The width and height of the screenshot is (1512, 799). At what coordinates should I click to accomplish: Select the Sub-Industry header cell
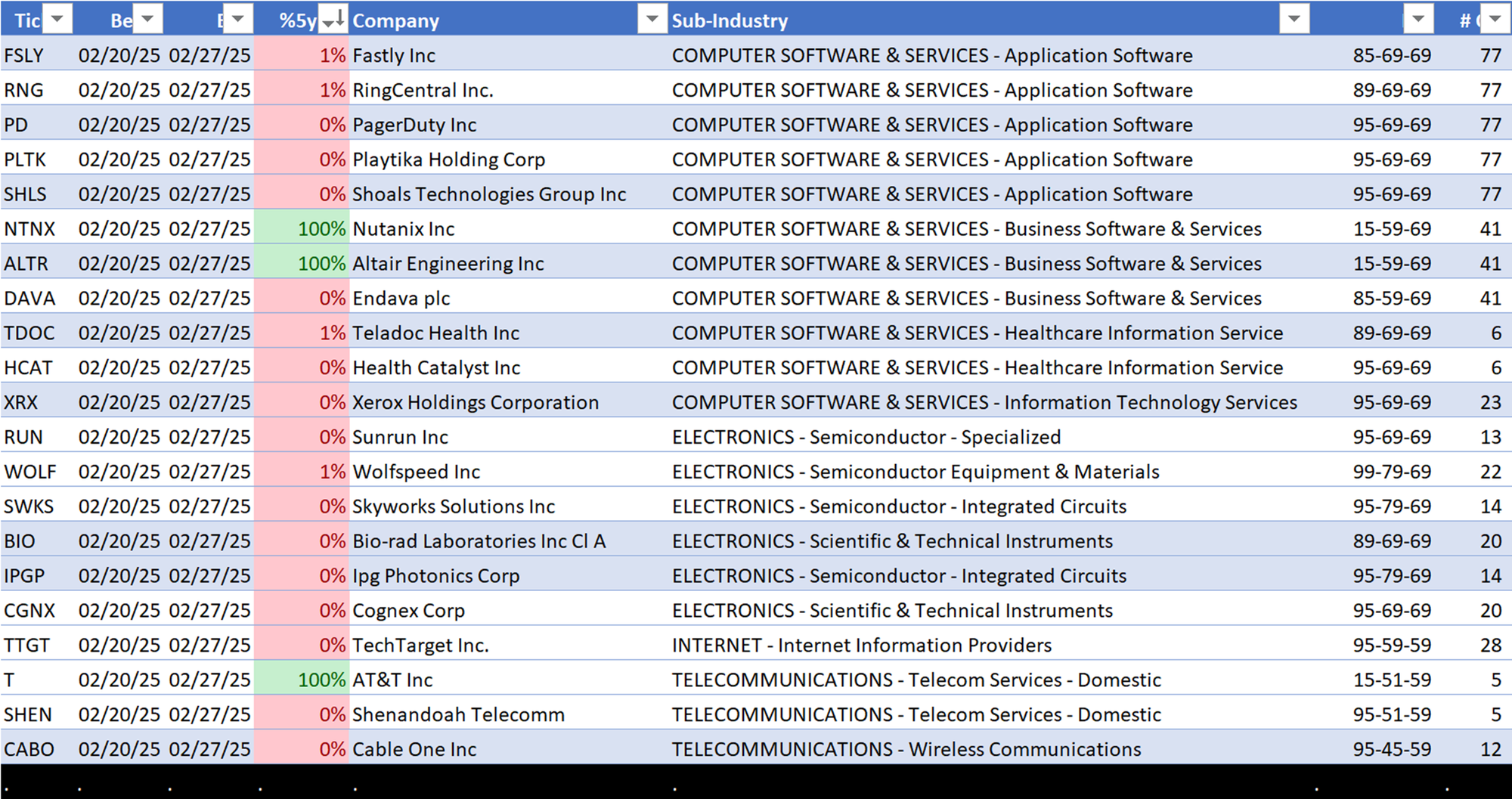tap(990, 20)
